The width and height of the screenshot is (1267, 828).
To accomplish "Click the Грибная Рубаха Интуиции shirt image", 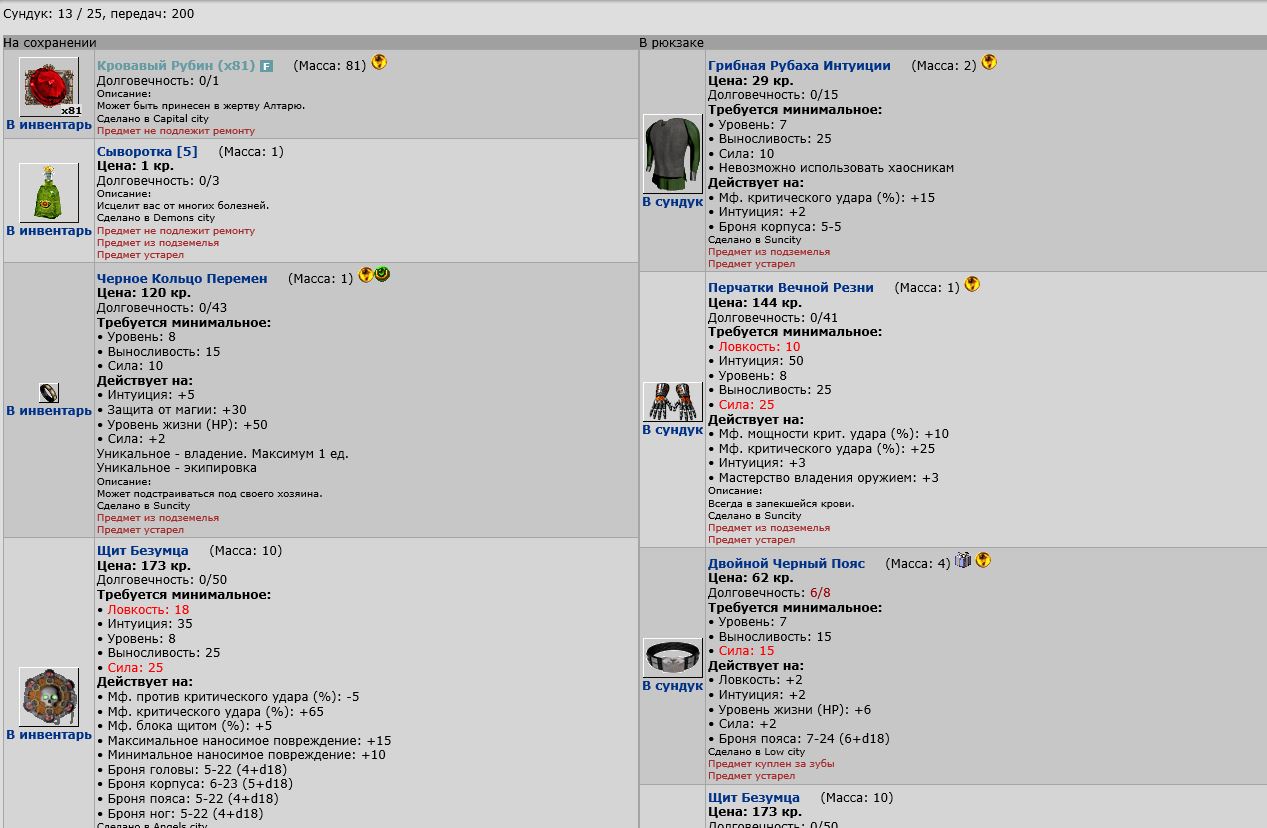I will tap(673, 154).
